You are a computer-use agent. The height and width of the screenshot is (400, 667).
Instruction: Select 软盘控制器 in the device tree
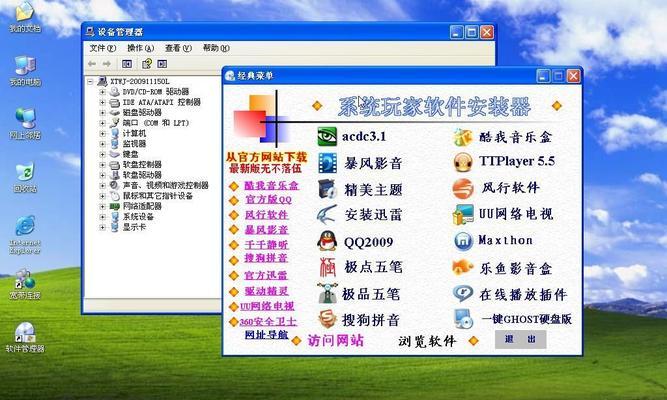click(142, 164)
